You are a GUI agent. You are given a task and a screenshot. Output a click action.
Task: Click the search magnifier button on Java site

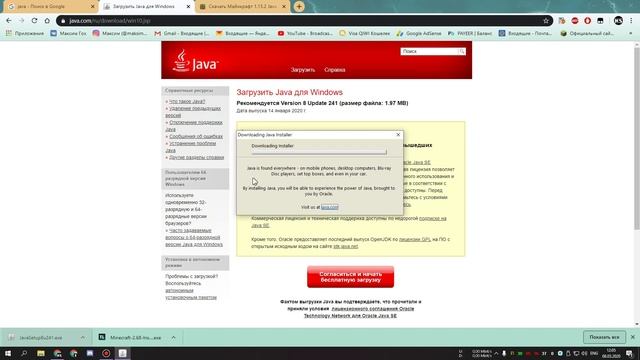coord(462,51)
